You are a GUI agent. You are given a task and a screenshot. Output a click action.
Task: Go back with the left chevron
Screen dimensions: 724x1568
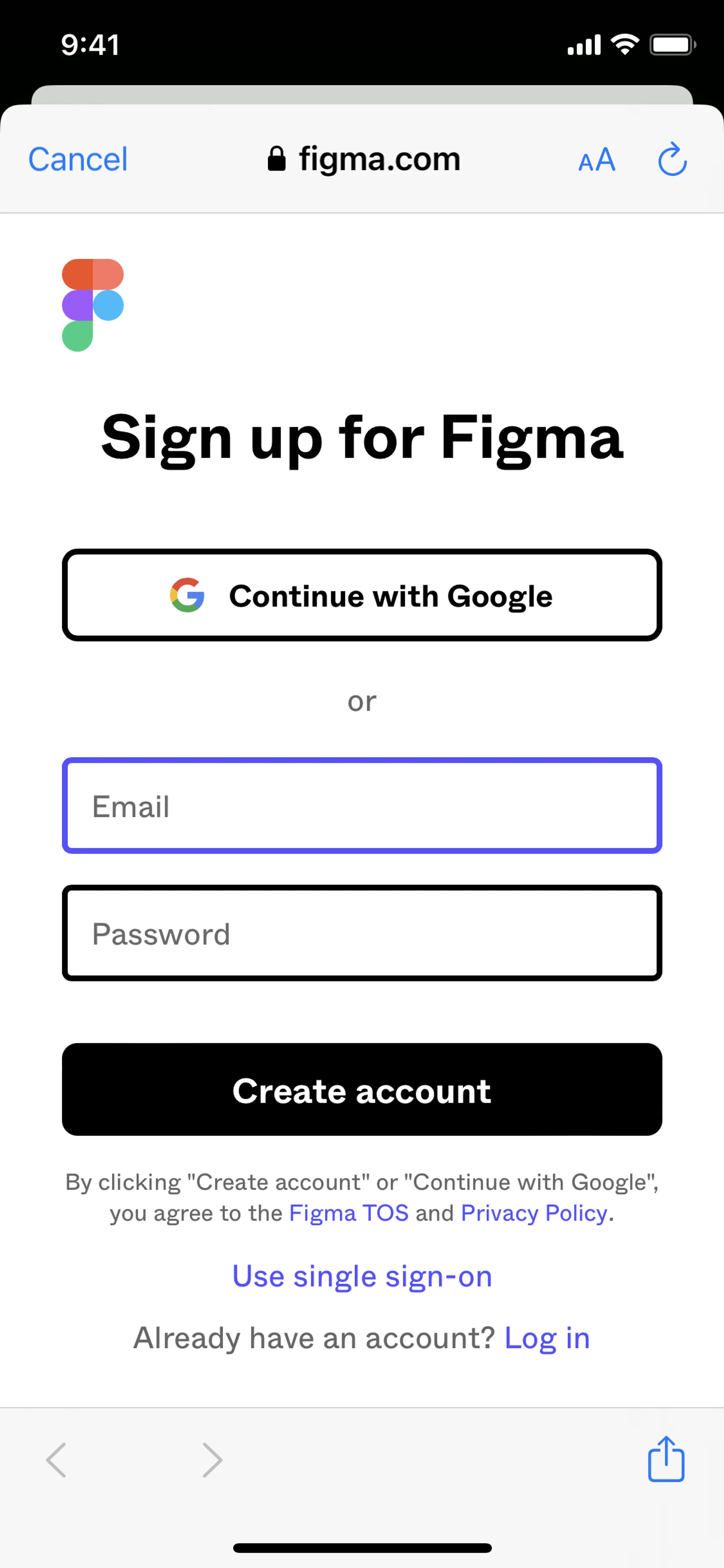point(56,1460)
